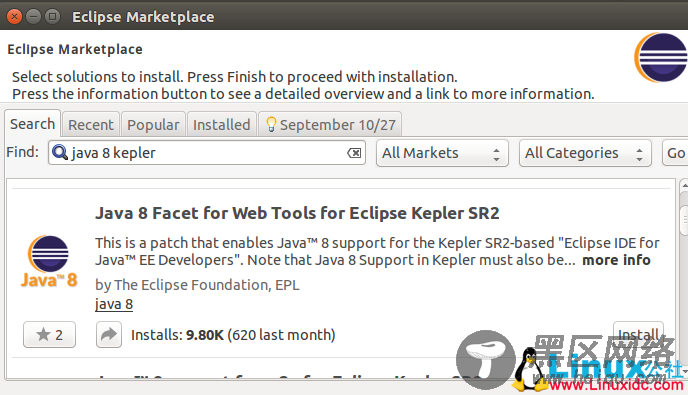Focus the Find search input field

[x=207, y=153]
